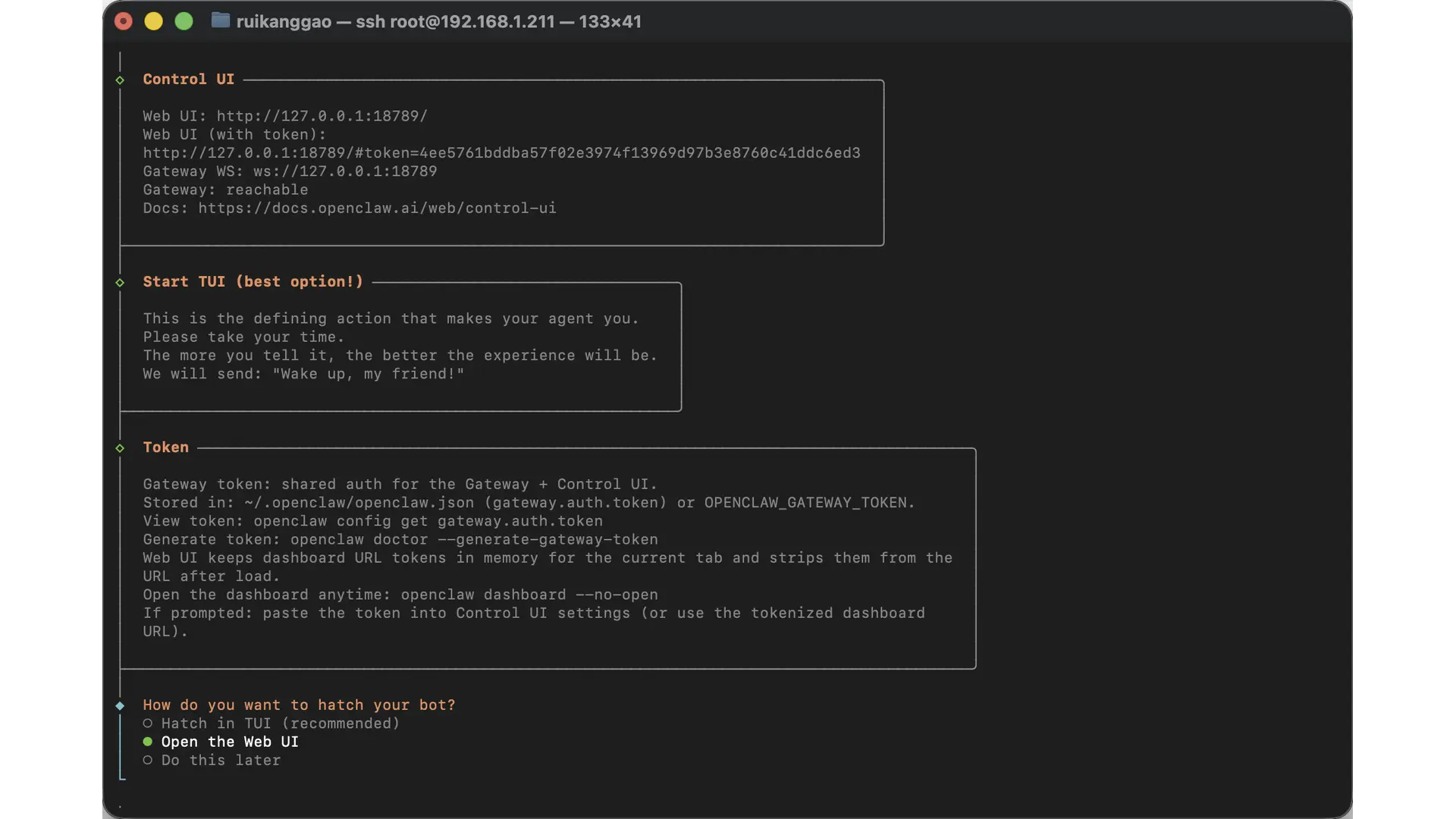This screenshot has height=819, width=1456.
Task: Click the filled diamond beside hatch question
Action: 120,706
